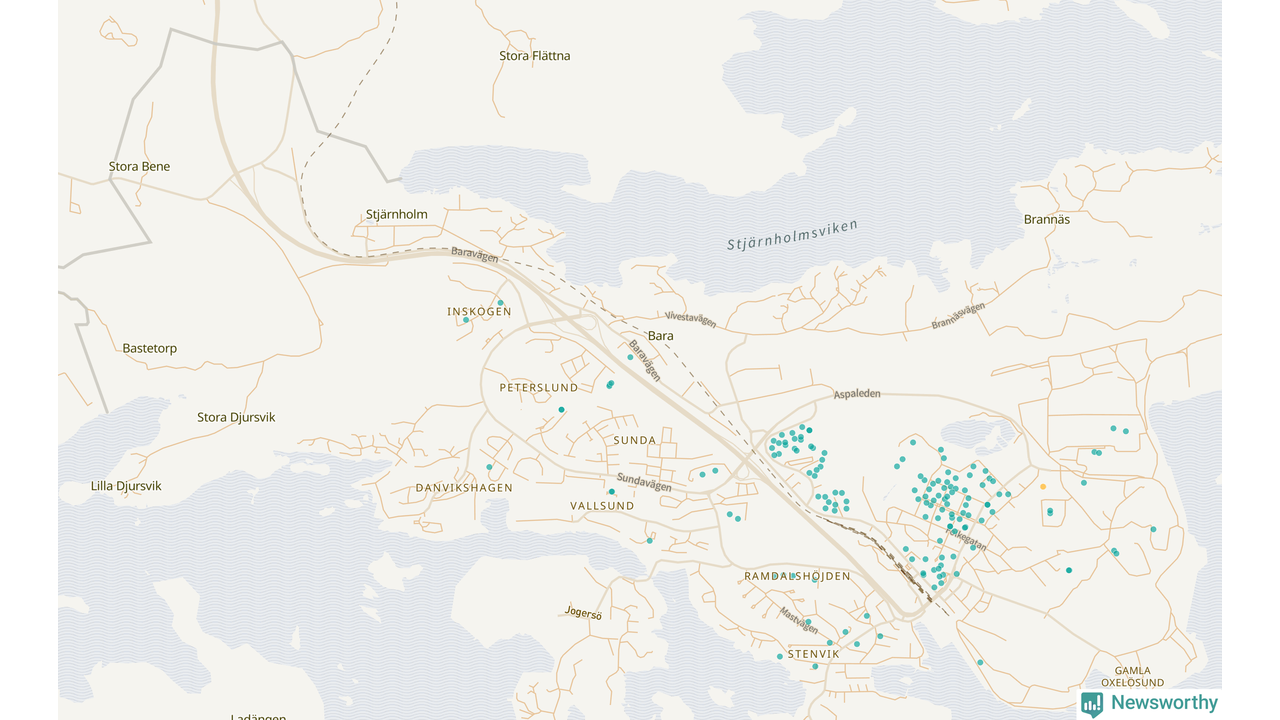Viewport: 1280px width, 720px height.
Task: Click the Brannäs place label
Action: point(1047,219)
